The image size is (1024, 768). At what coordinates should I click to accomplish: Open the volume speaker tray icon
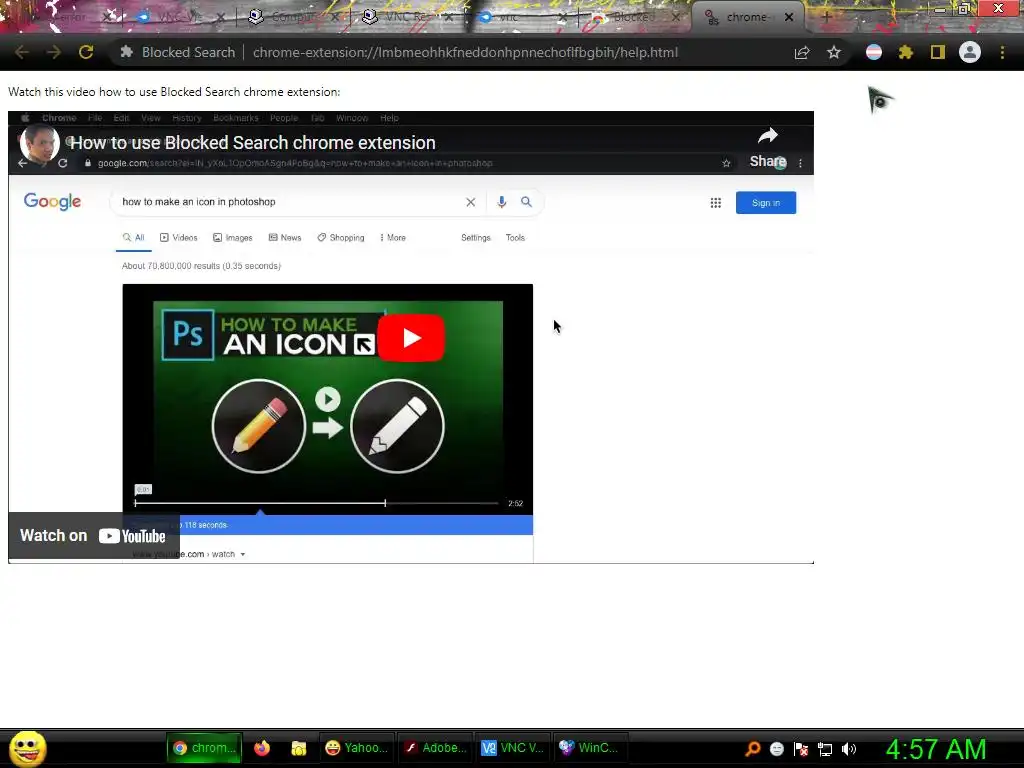click(849, 749)
